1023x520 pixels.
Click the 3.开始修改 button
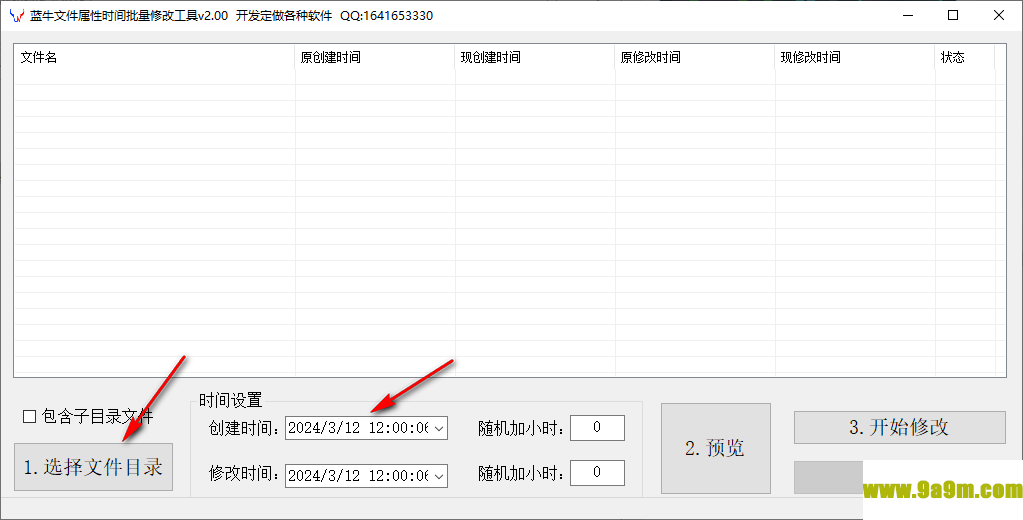point(900,427)
